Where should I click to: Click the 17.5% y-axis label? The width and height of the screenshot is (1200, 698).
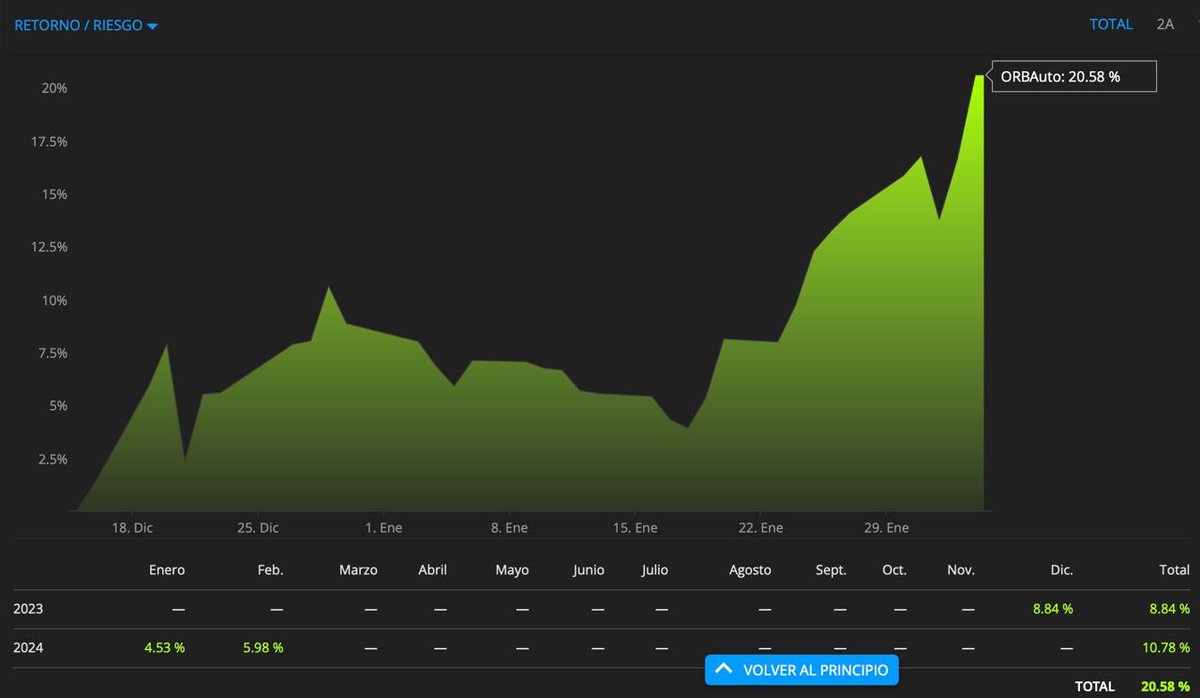coord(49,142)
